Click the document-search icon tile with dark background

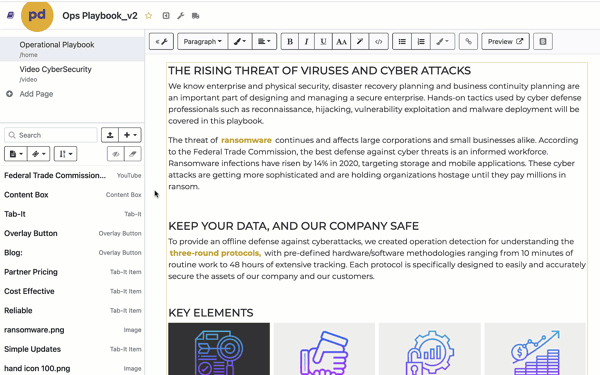(x=219, y=349)
